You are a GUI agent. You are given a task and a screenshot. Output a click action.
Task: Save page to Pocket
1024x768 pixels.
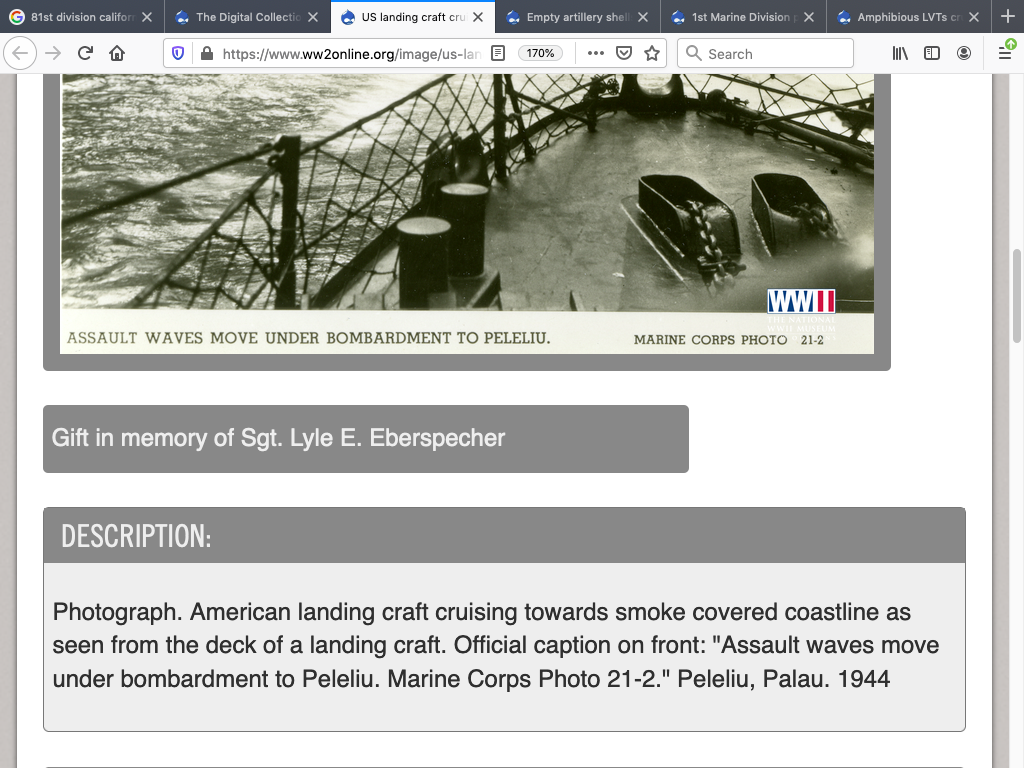tap(624, 53)
